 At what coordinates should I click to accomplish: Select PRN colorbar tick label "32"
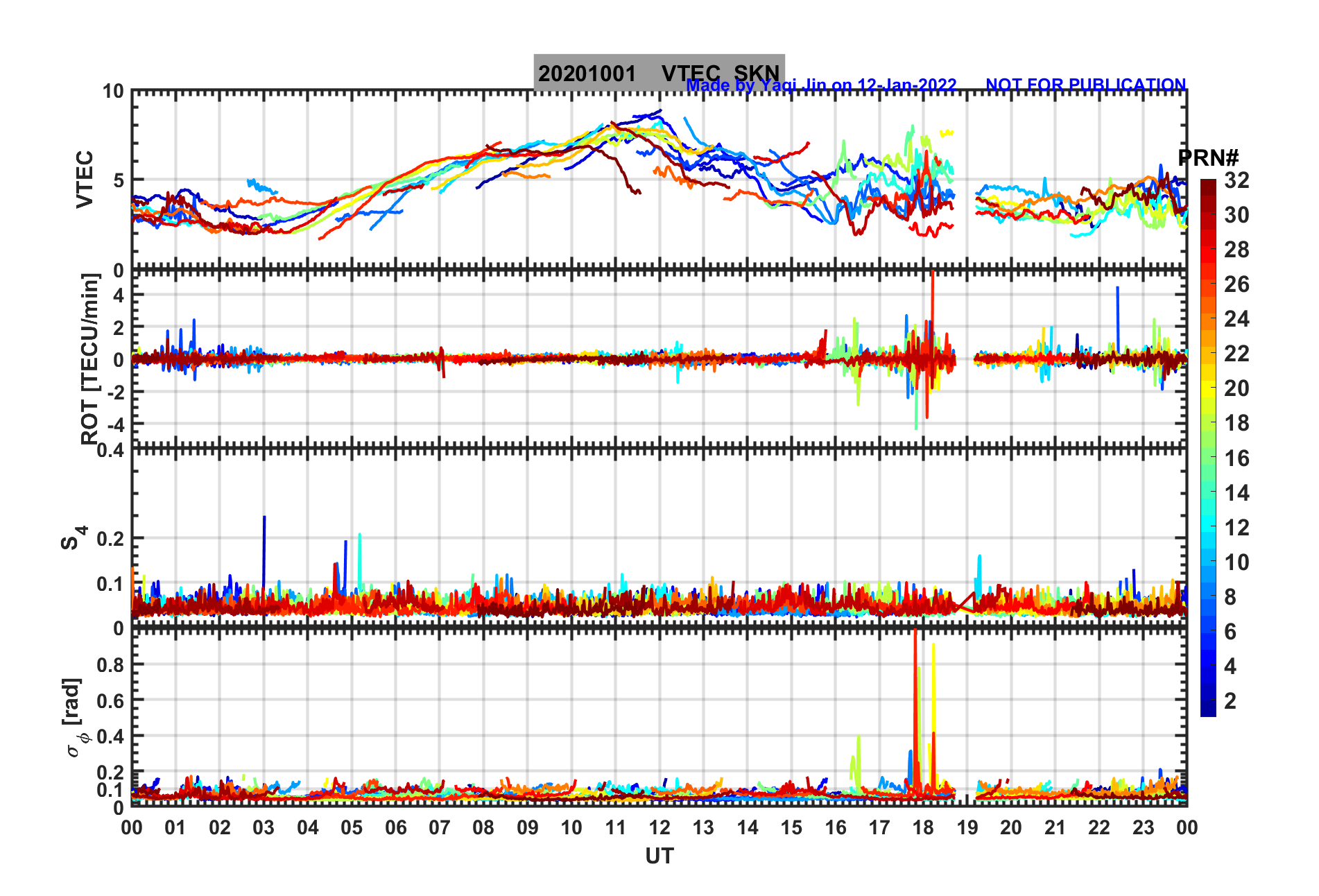1236,180
